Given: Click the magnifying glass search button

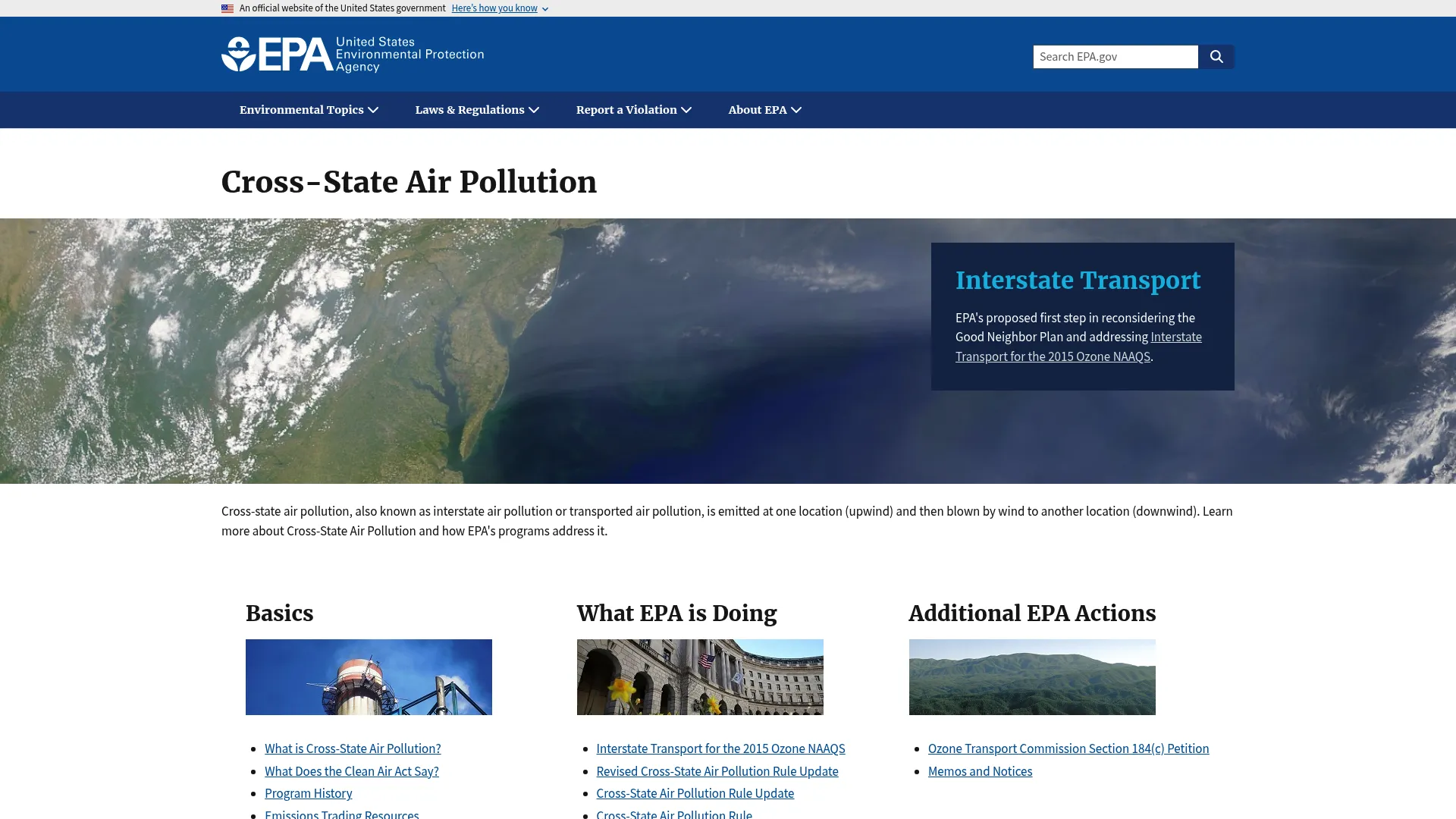Looking at the screenshot, I should coord(1216,57).
